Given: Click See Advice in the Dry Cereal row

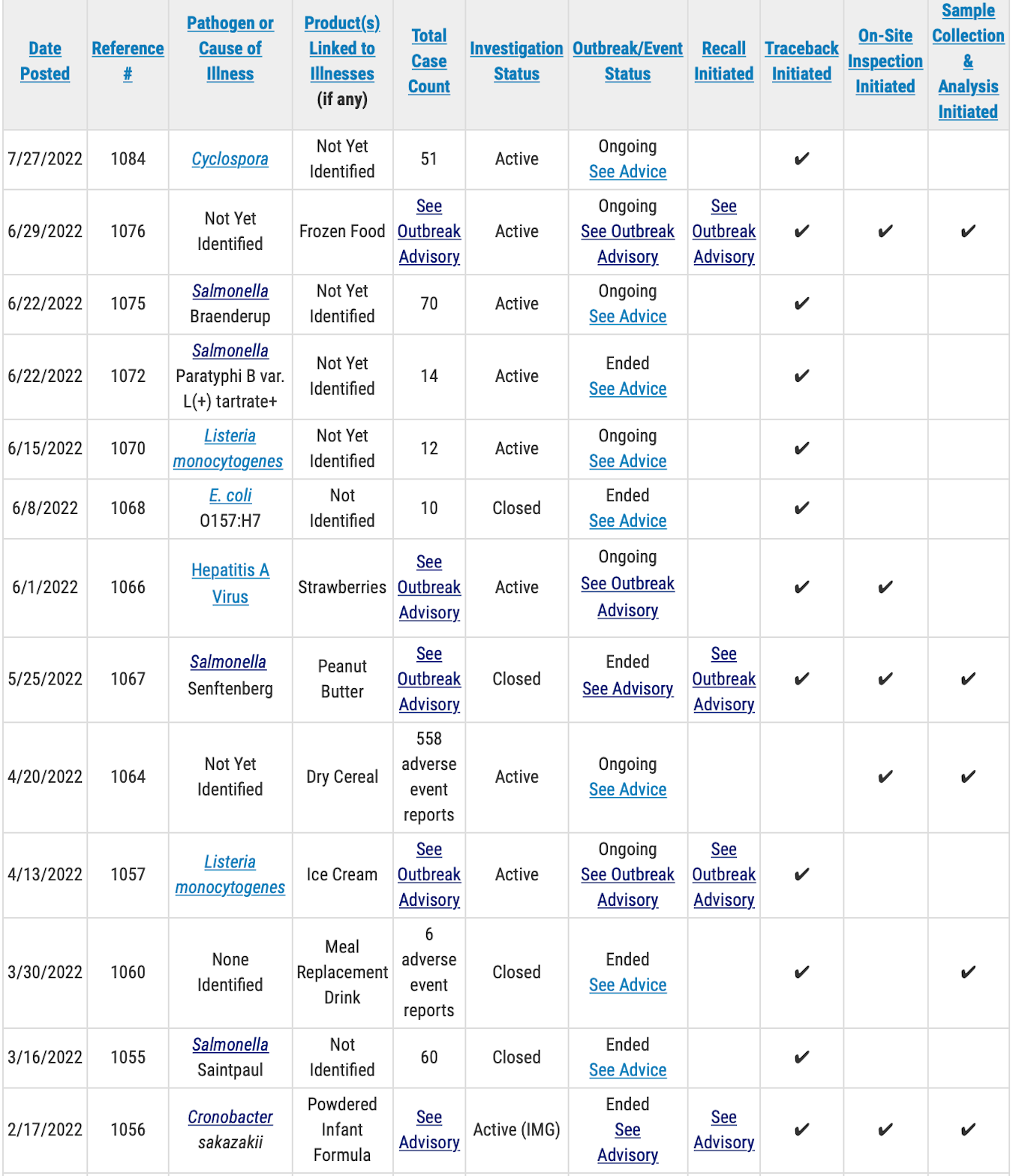Looking at the screenshot, I should [x=627, y=790].
